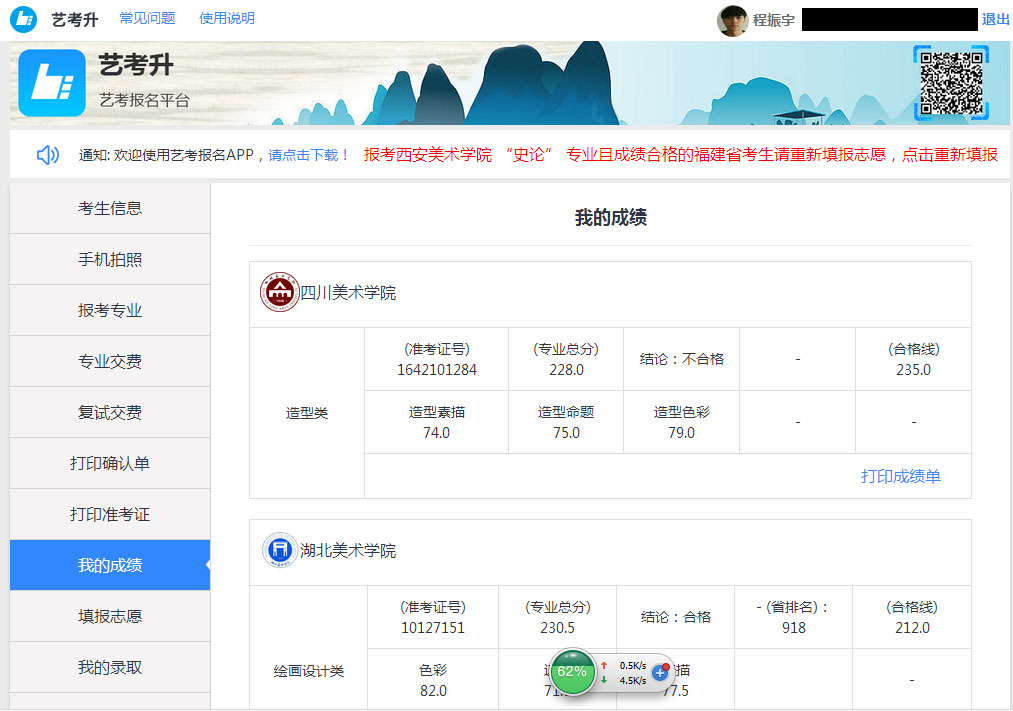
Task: Click the large blue 艺考升 app logo
Action: [52, 83]
